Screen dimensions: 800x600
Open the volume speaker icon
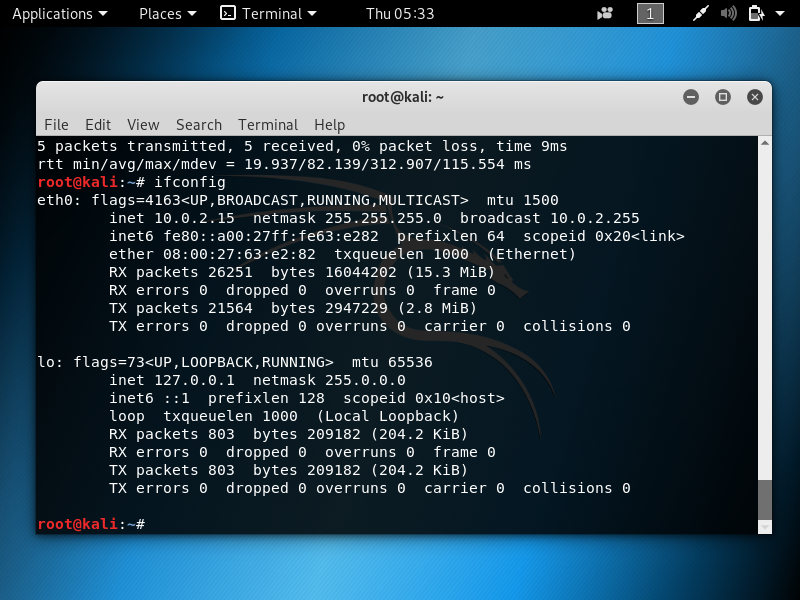click(x=728, y=14)
